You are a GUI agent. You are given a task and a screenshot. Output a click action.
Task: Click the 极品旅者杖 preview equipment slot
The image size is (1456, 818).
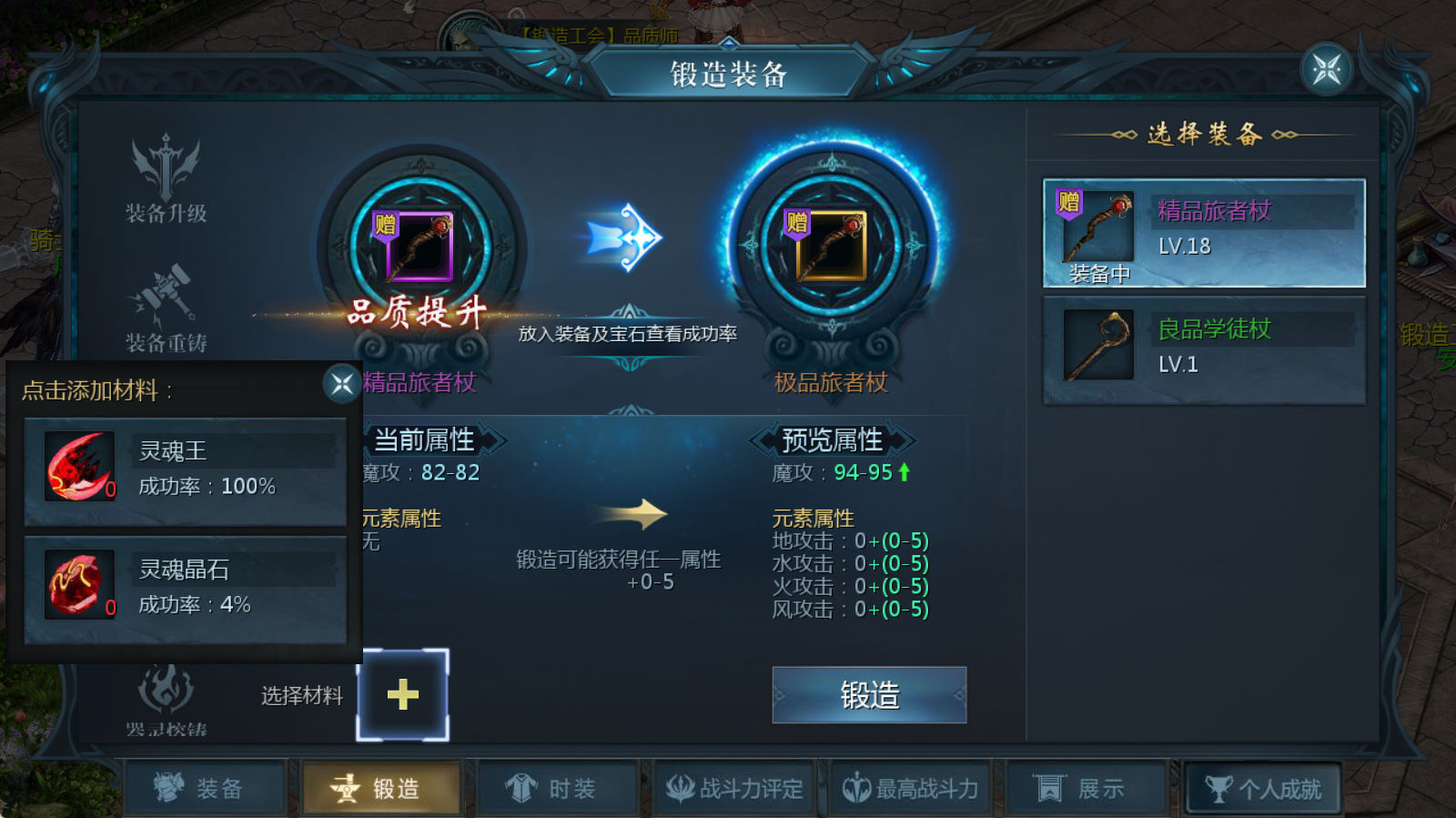tap(830, 246)
